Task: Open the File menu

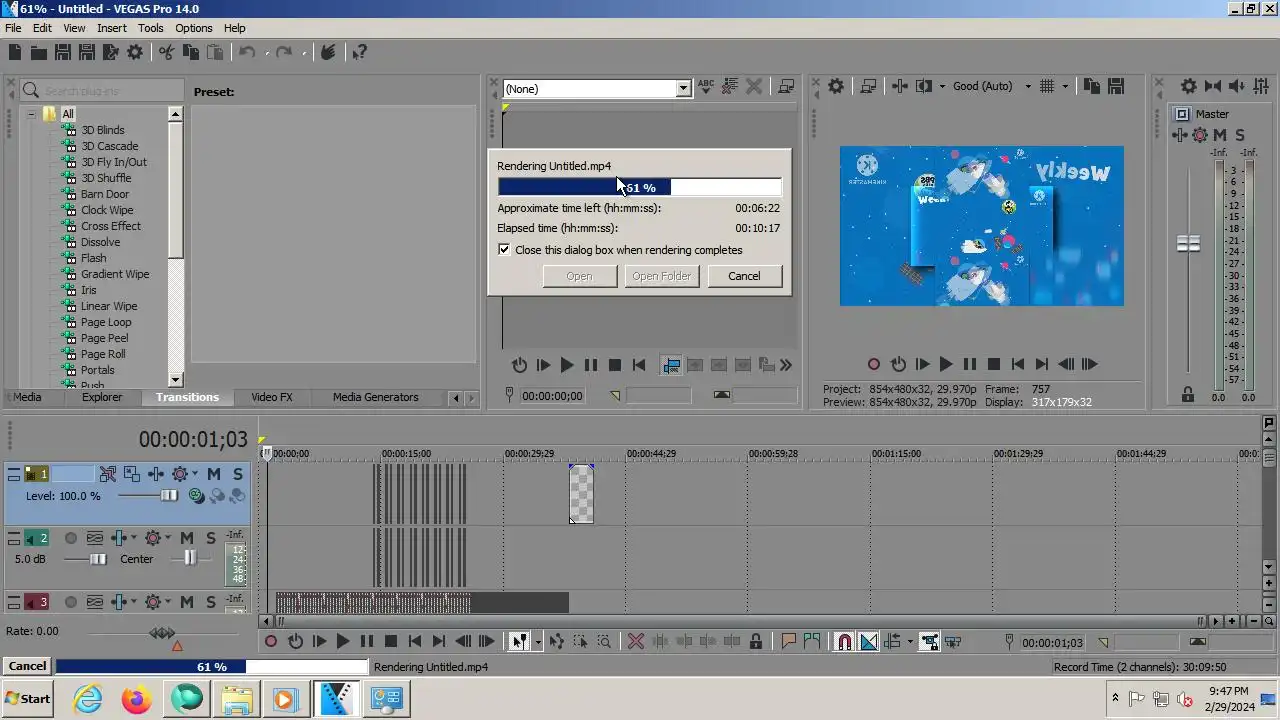Action: (13, 28)
